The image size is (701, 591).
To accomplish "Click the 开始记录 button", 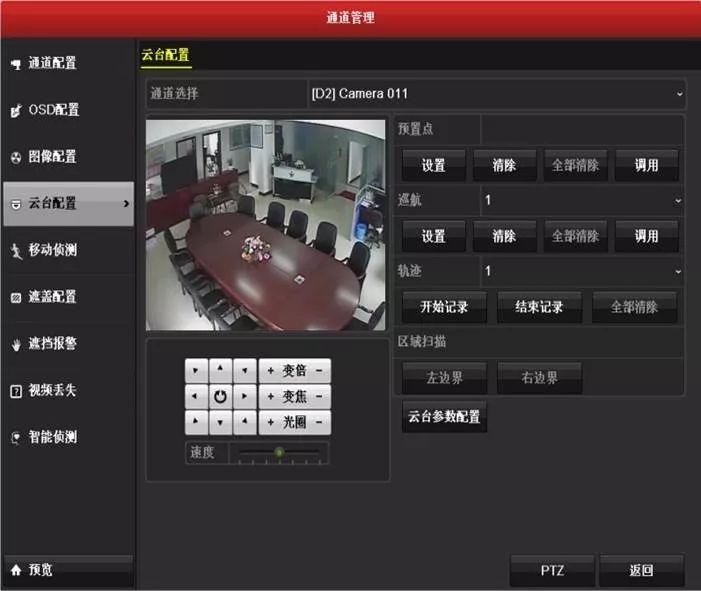I will (443, 307).
